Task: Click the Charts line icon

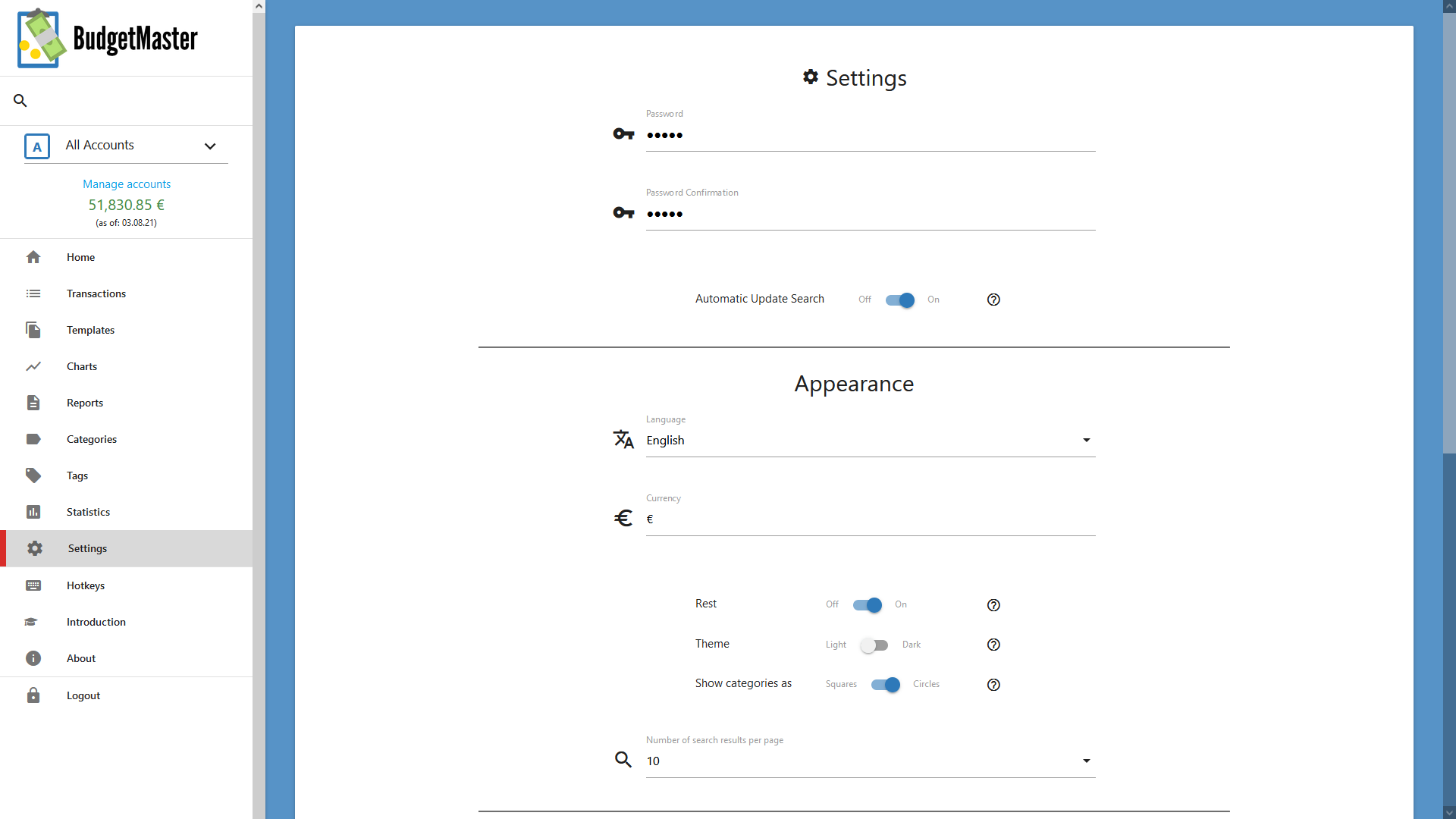Action: click(x=33, y=366)
